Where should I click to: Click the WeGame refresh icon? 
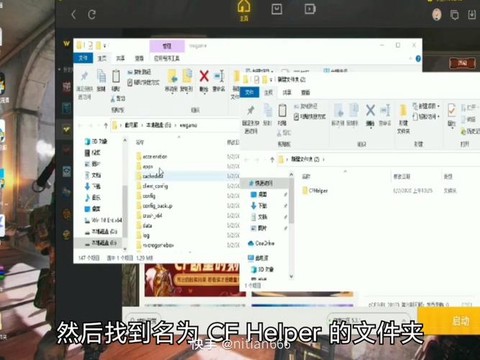pyautogui.click(x=92, y=14)
